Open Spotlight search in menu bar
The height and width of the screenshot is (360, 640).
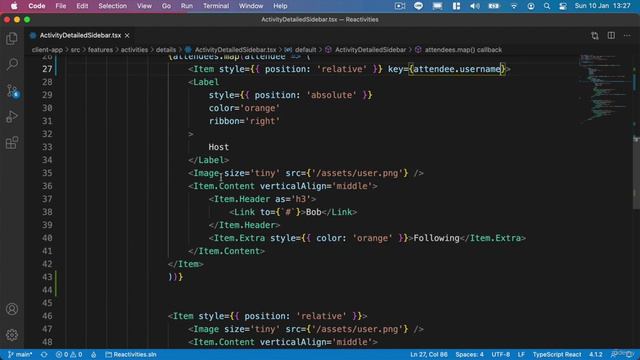[547, 6]
